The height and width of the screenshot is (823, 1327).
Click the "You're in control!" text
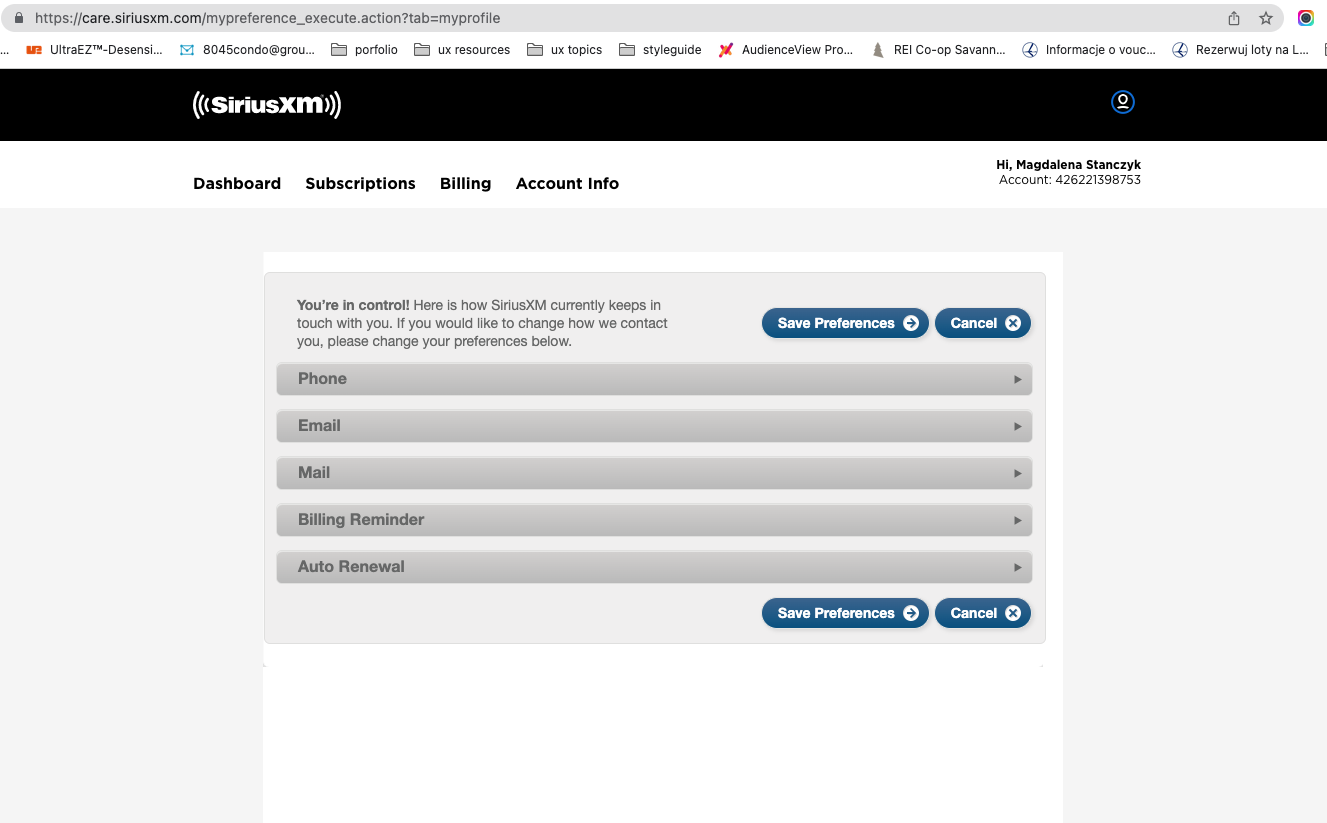[x=353, y=305]
